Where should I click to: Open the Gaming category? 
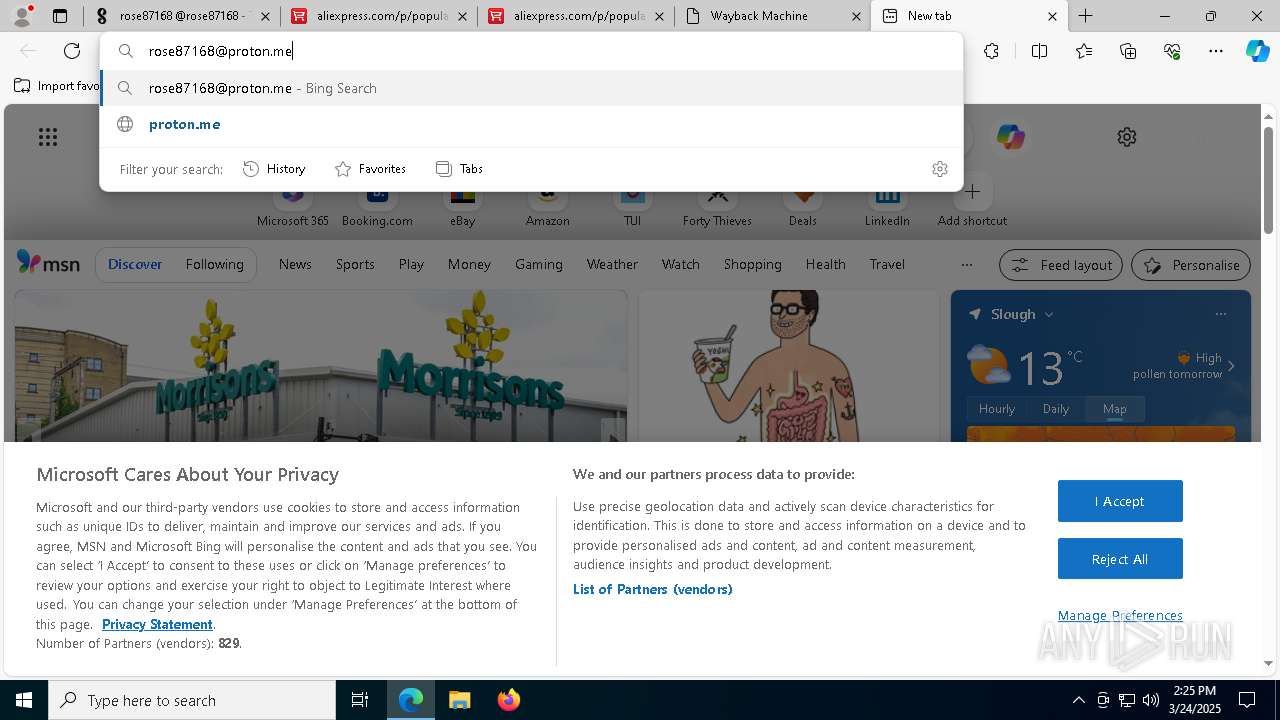[x=538, y=264]
